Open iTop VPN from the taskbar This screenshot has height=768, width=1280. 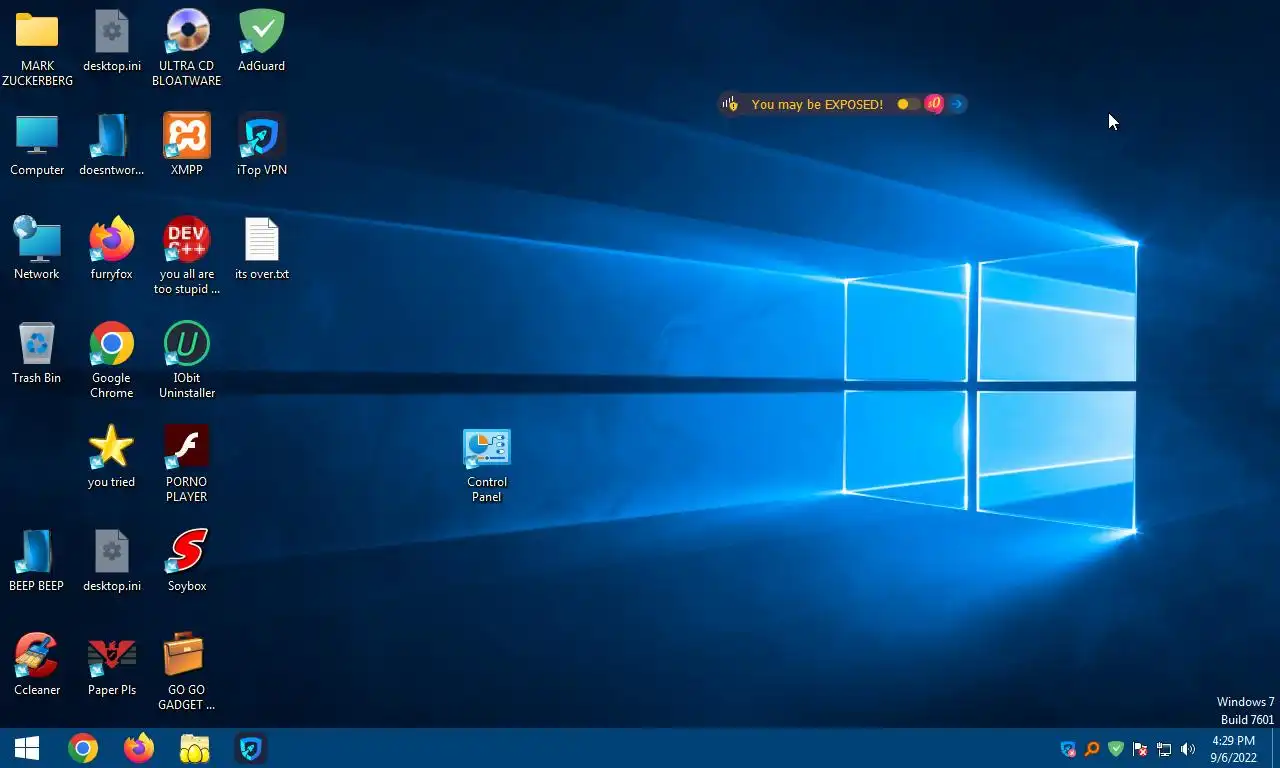251,748
